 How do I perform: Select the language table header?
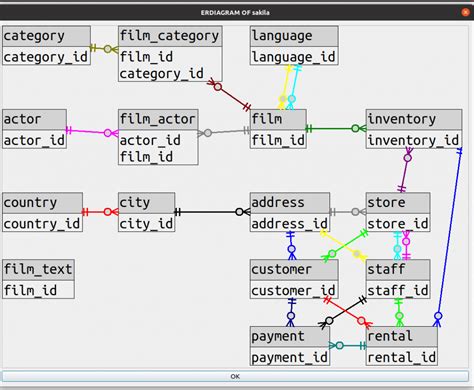[x=294, y=36]
